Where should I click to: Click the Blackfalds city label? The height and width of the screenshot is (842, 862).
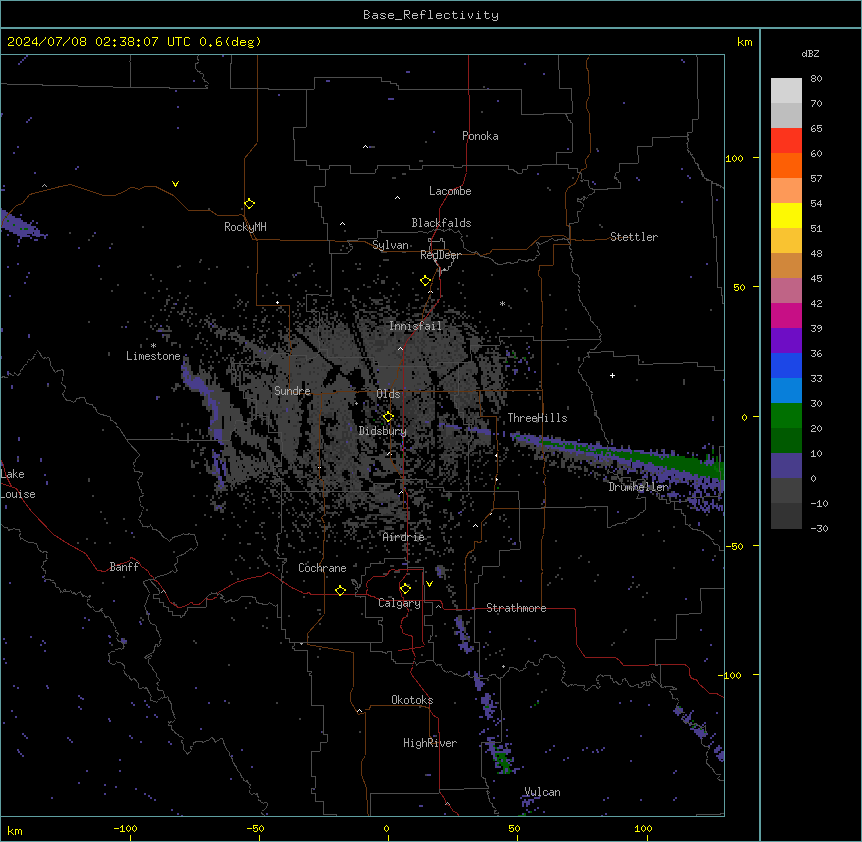(441, 223)
